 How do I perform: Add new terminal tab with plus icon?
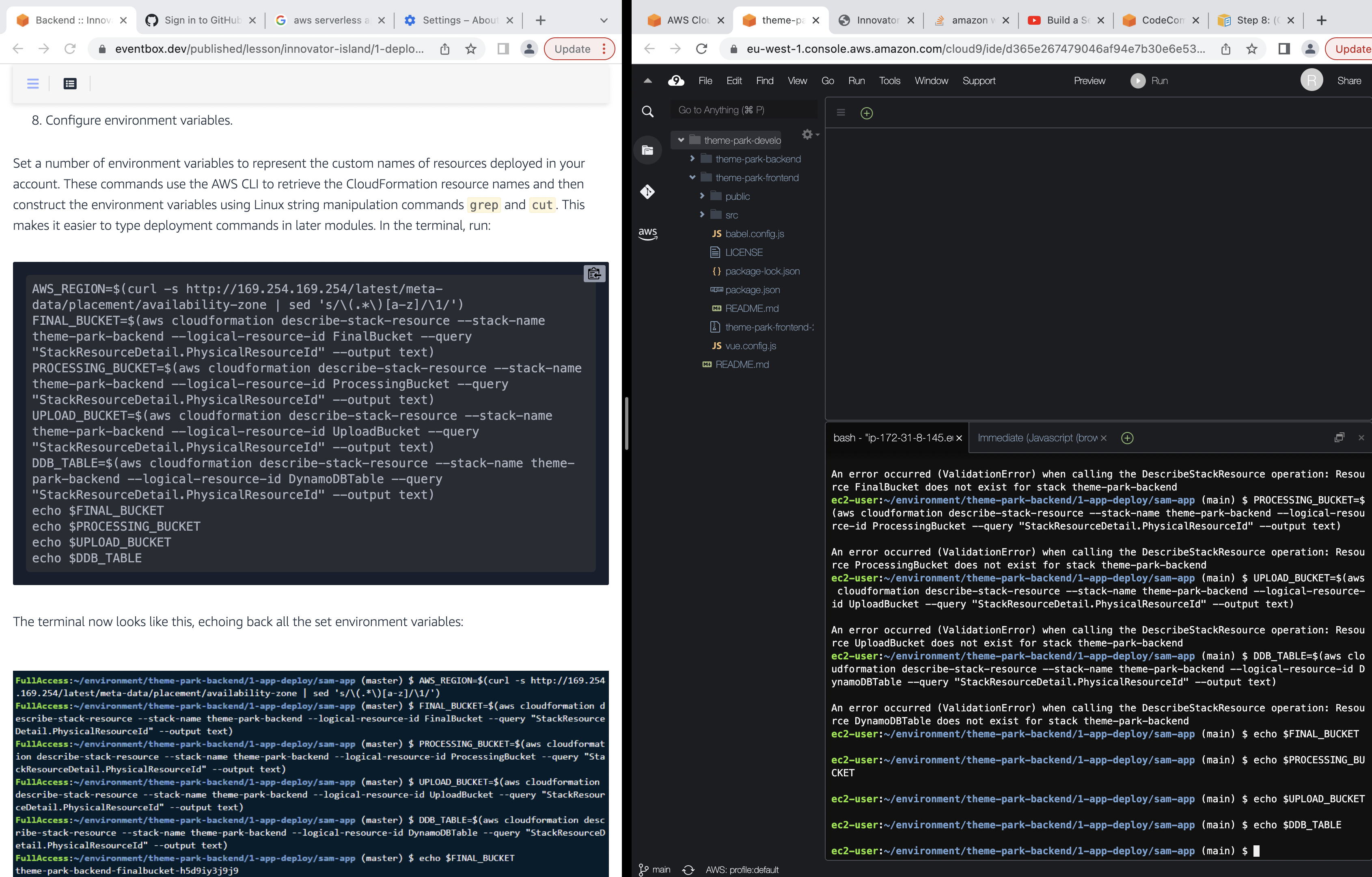point(1127,438)
